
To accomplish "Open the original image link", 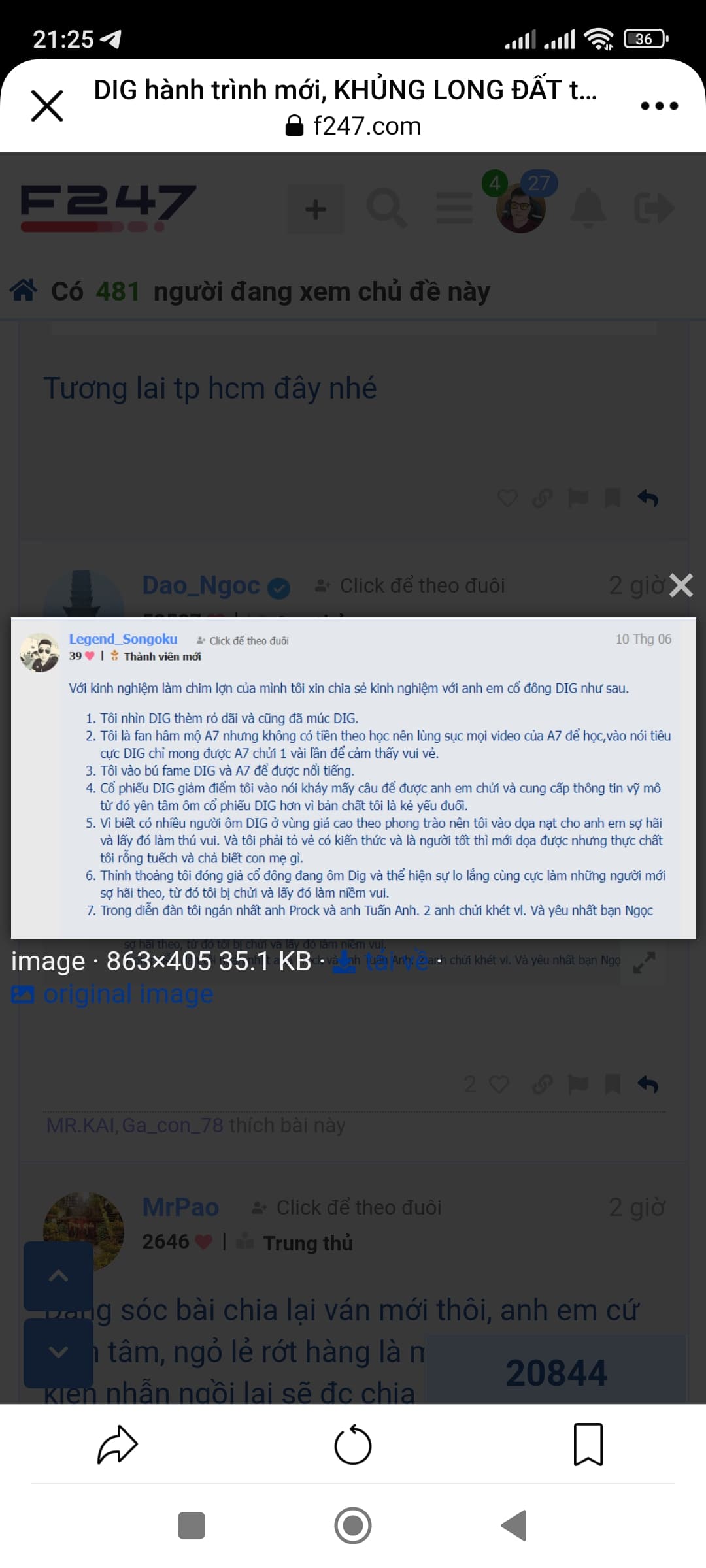I will (112, 994).
